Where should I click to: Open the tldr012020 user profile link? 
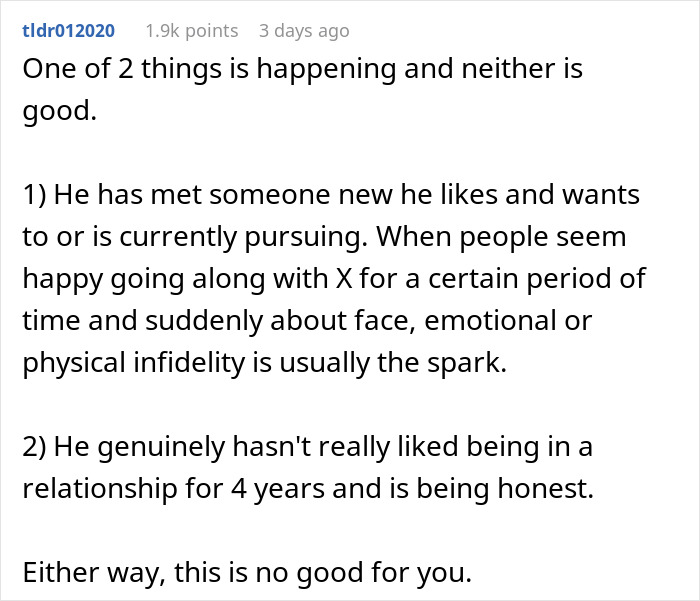pyautogui.click(x=68, y=31)
